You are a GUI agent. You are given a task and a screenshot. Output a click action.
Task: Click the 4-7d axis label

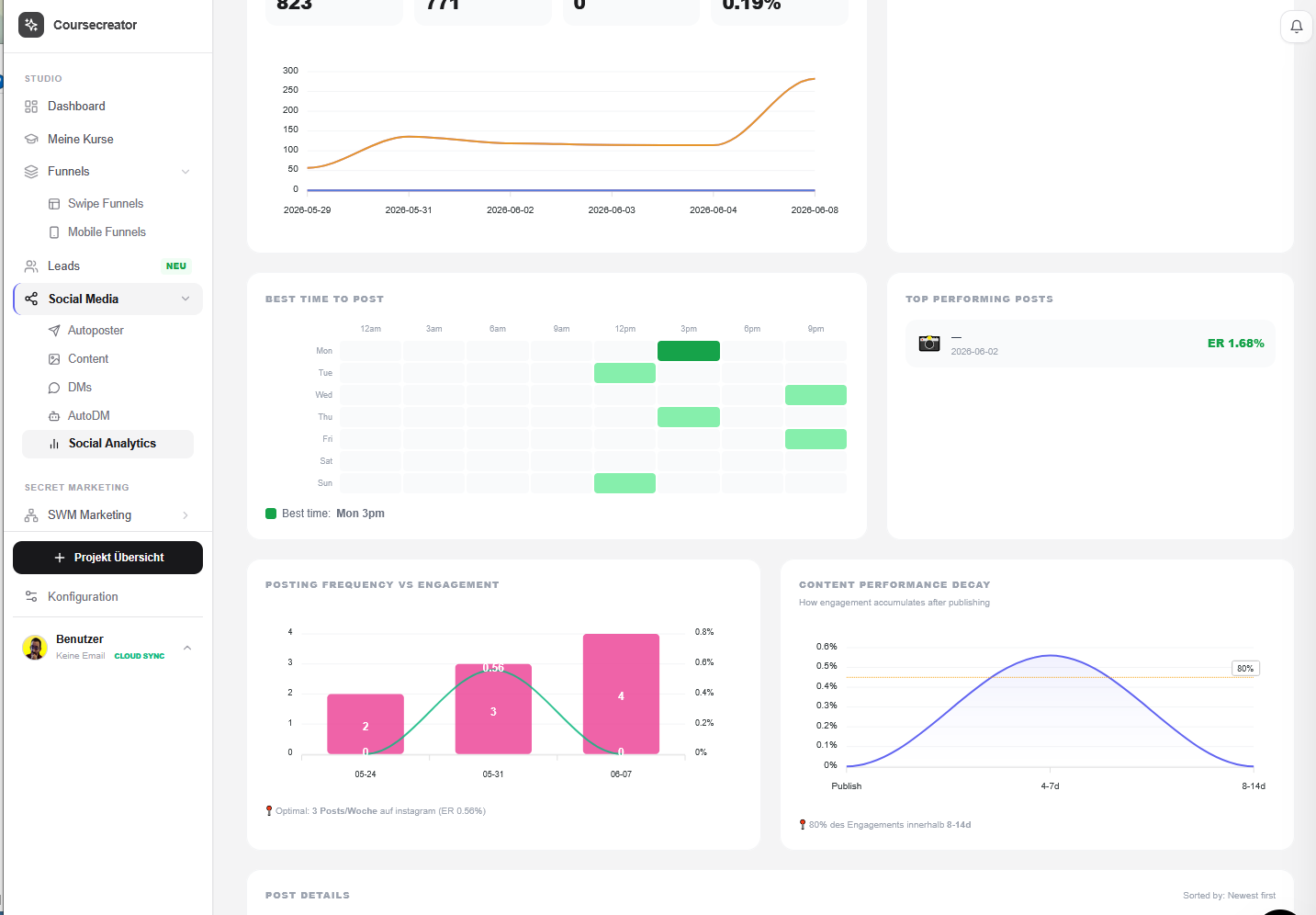point(1050,786)
